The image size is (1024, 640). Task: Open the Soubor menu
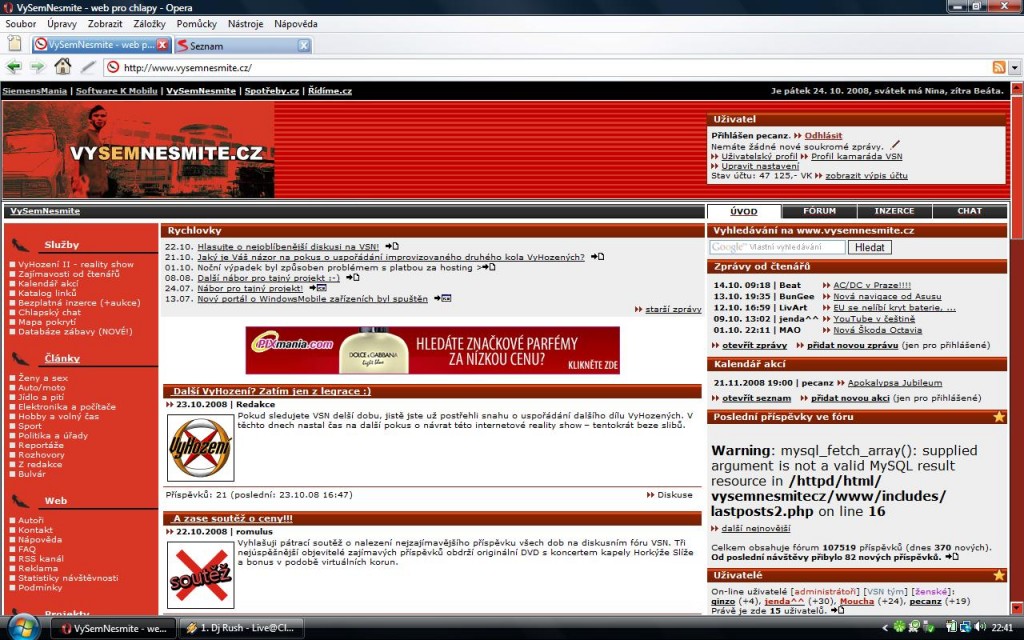[x=21, y=24]
